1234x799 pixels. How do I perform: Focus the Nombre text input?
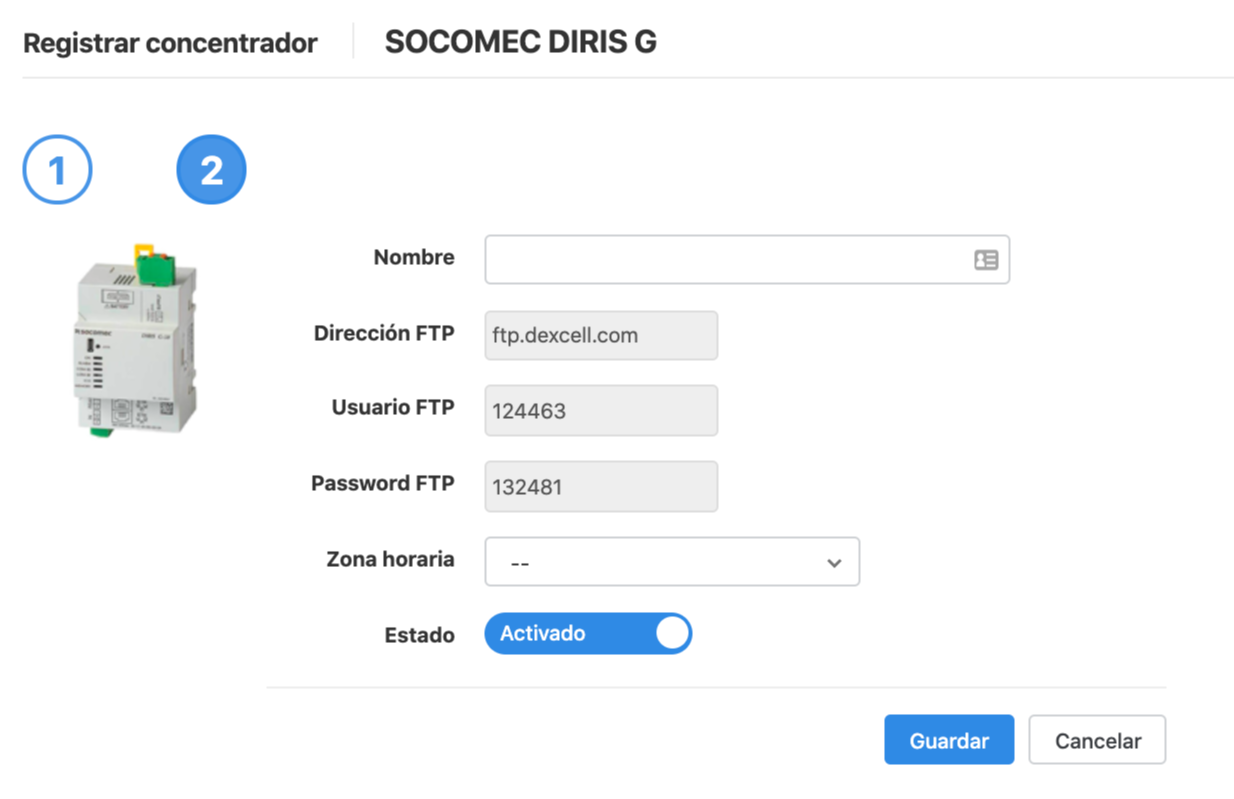pyautogui.click(x=747, y=260)
